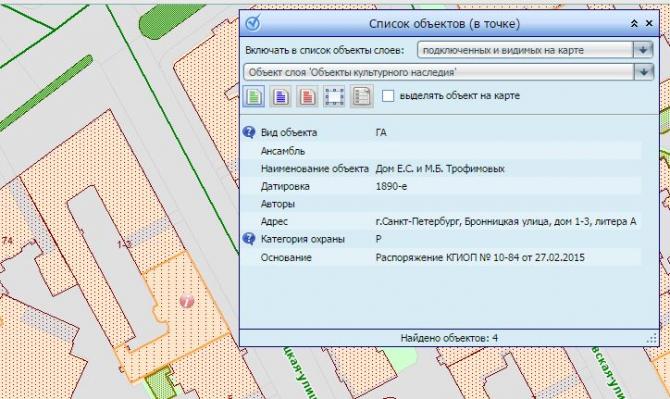Click 'Найдено объектов: 4' status text
This screenshot has width=670, height=399.
(449, 338)
